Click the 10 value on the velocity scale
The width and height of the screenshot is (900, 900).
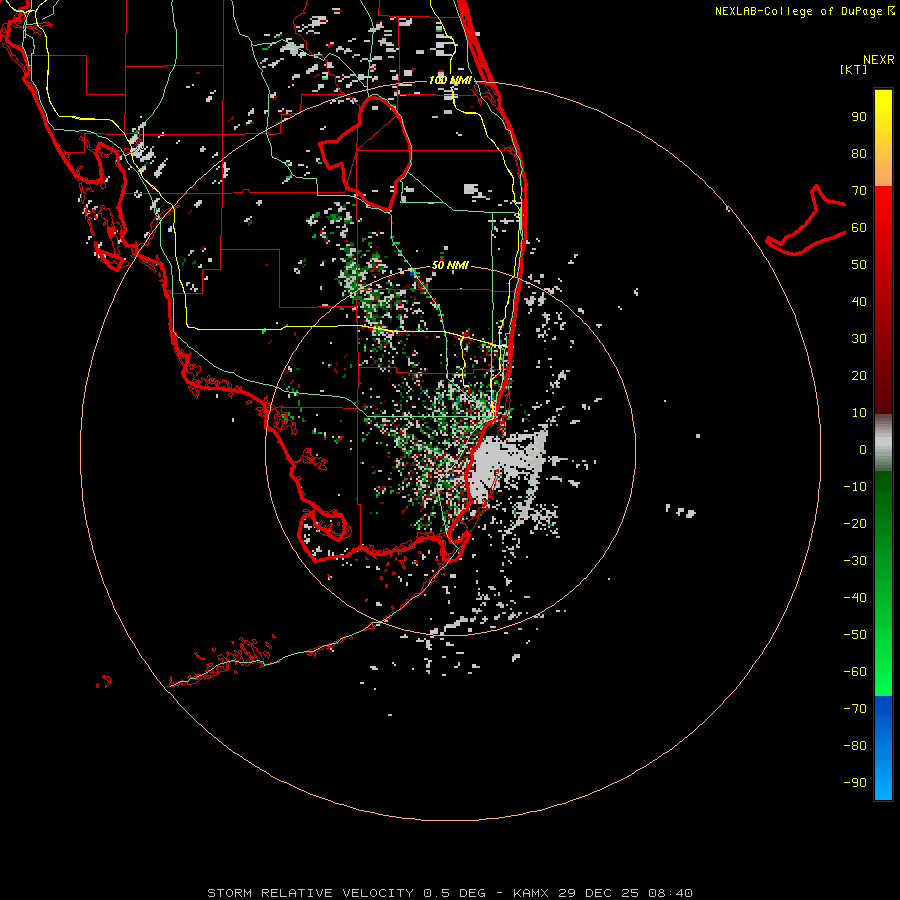pos(859,413)
